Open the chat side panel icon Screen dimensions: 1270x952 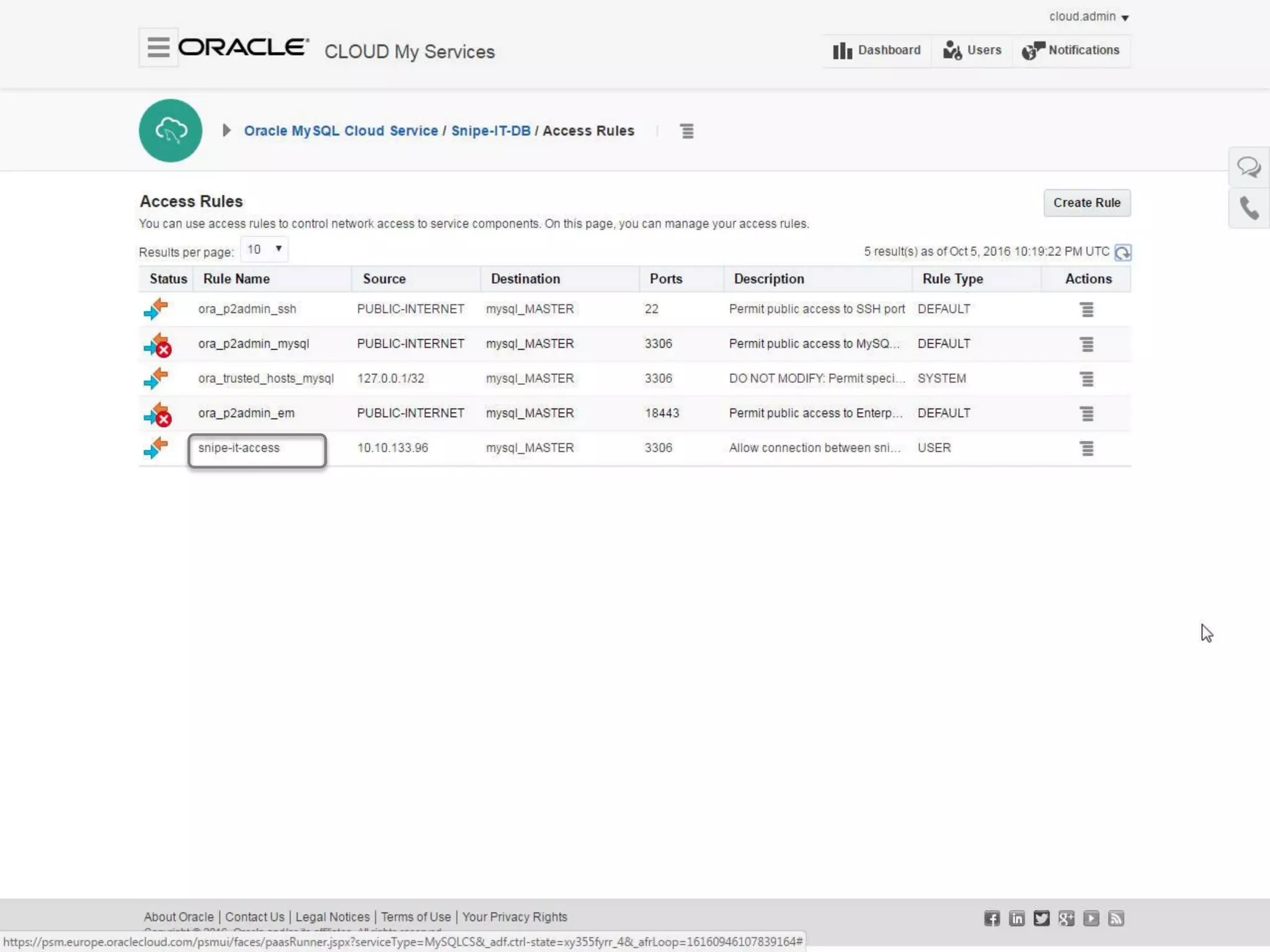coord(1249,167)
